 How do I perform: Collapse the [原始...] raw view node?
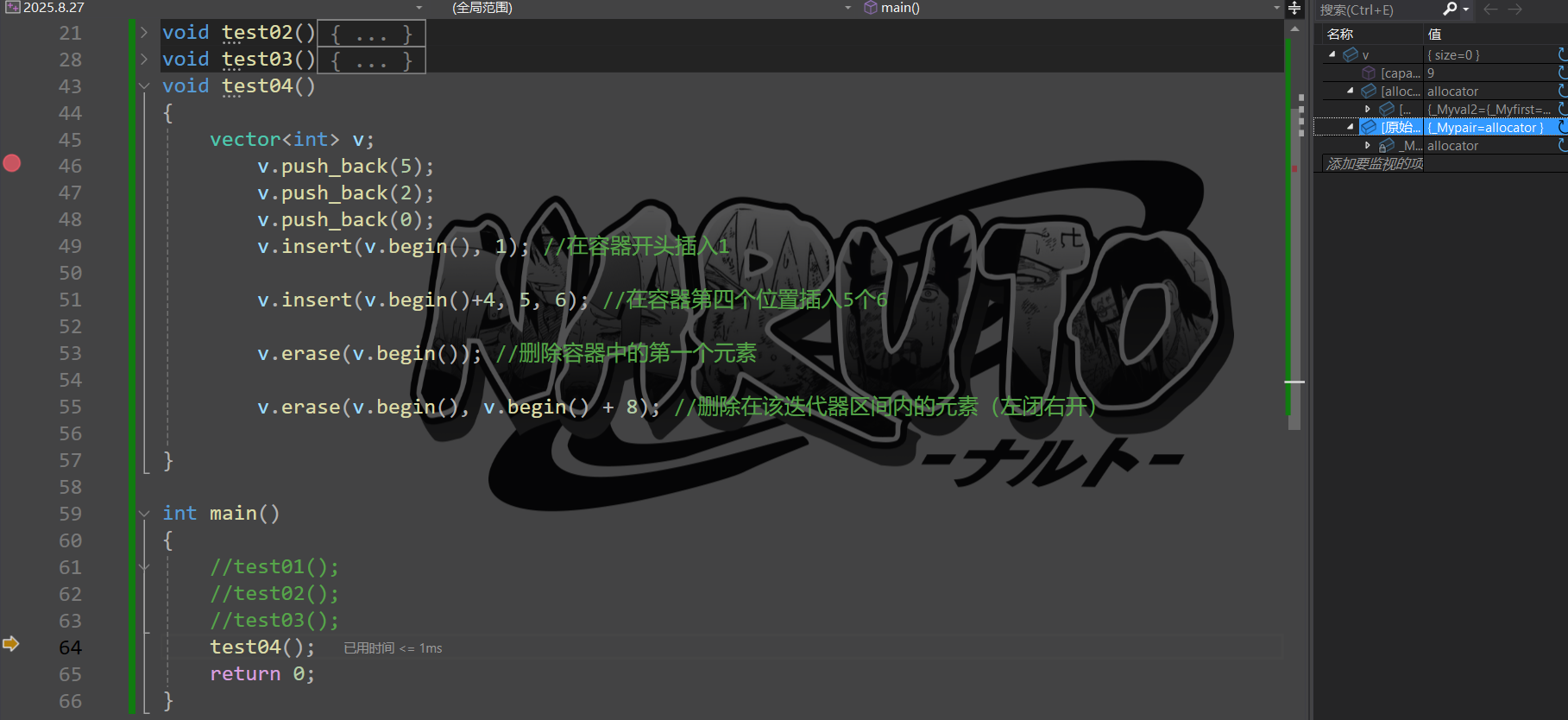1351,127
